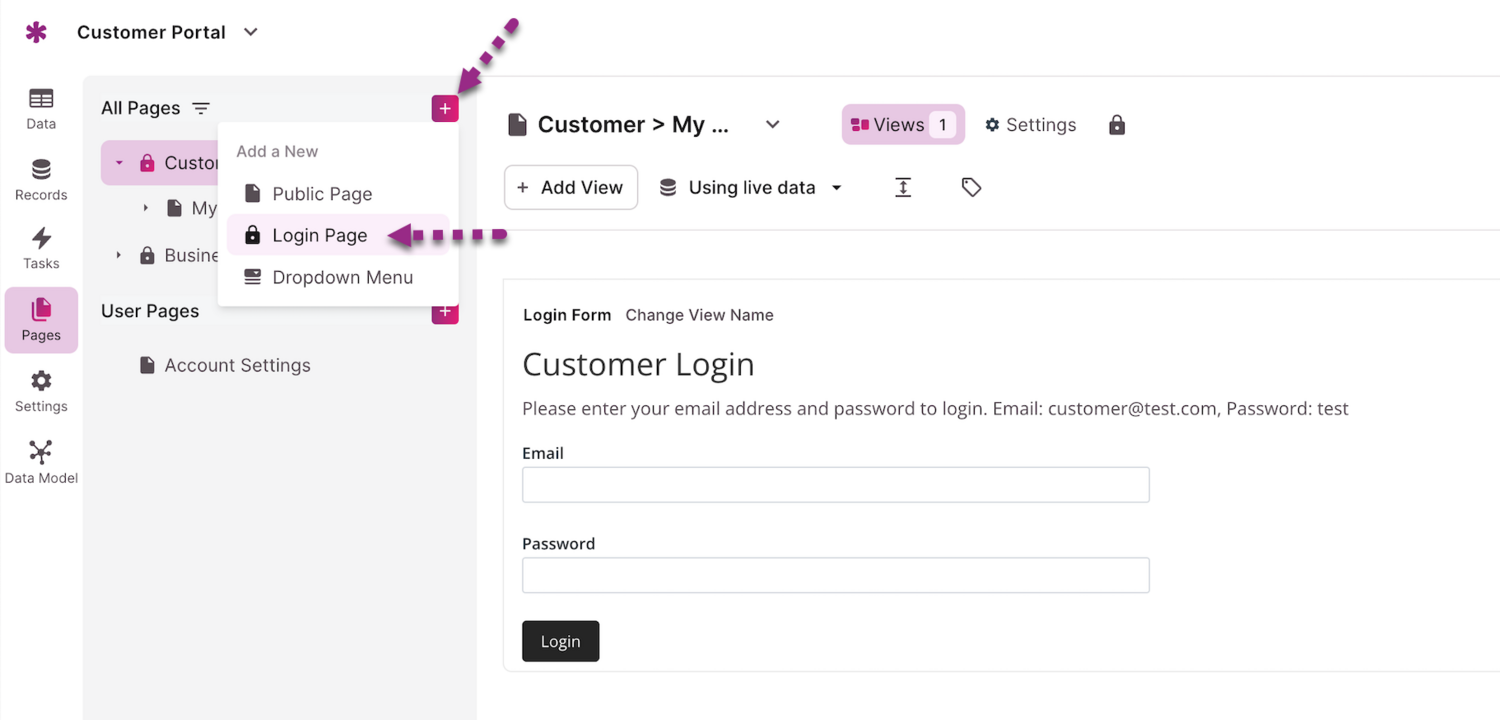Toggle the Views panel showing 1 view

pos(902,124)
